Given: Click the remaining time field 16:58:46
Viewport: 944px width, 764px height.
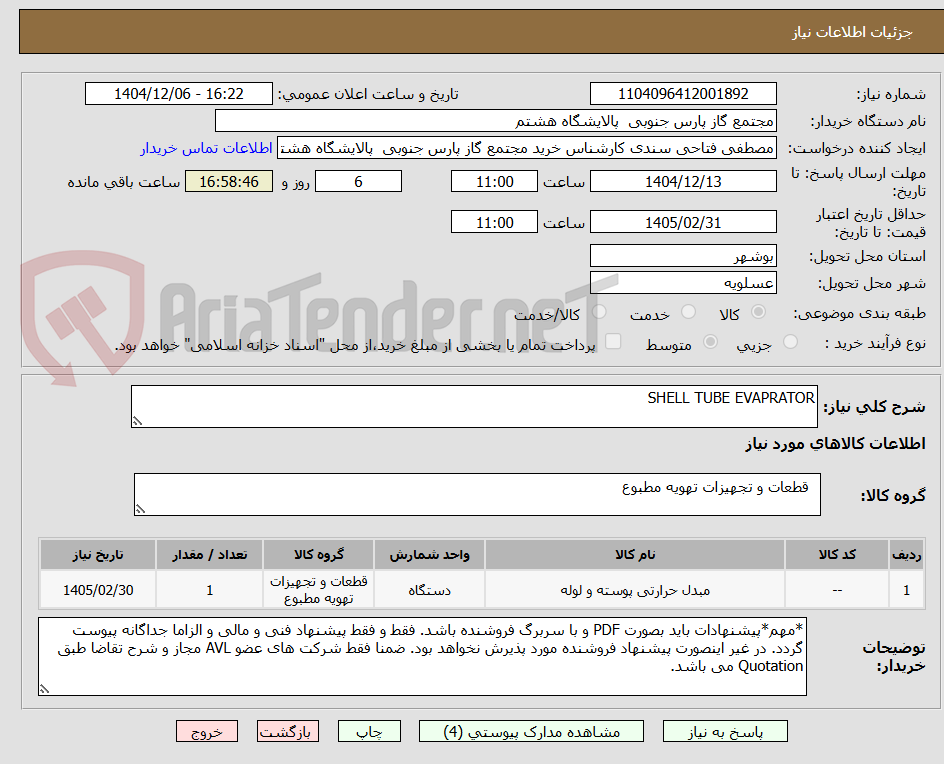Looking at the screenshot, I should (x=229, y=181).
